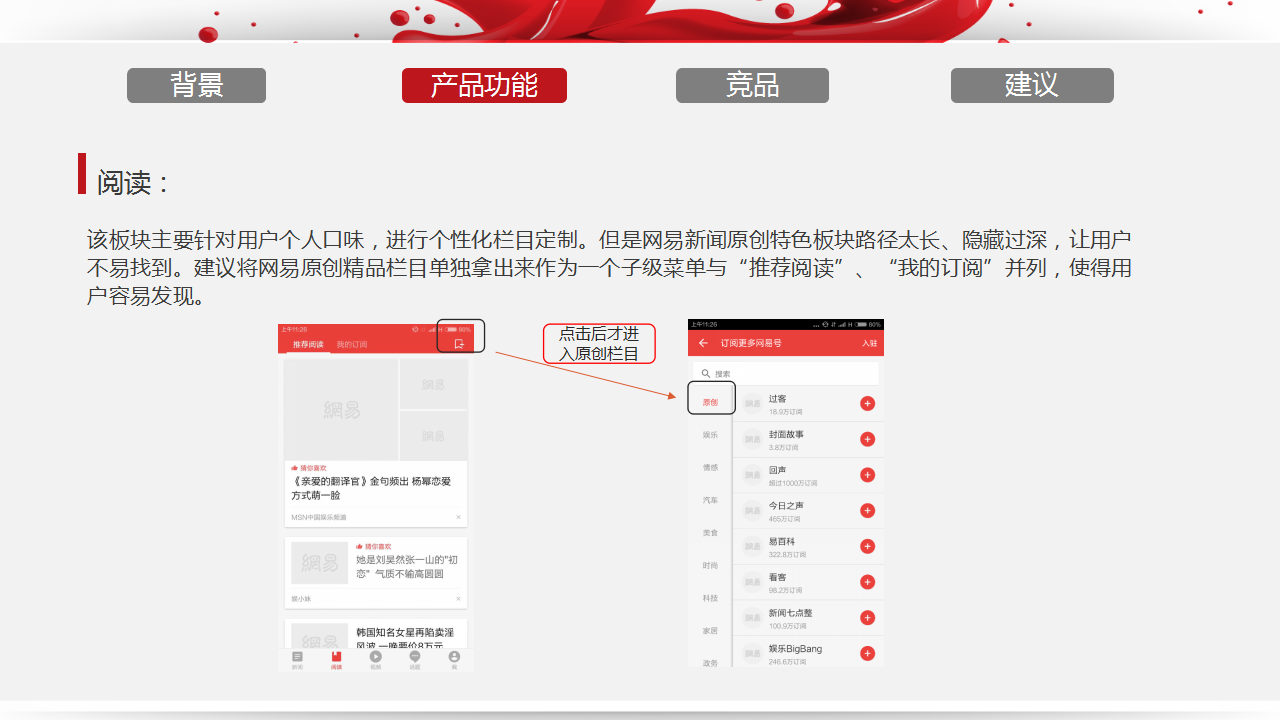This screenshot has width=1280, height=720.
Task: Dismiss the MSN中国娱乐频道 card with X
Action: coord(458,517)
